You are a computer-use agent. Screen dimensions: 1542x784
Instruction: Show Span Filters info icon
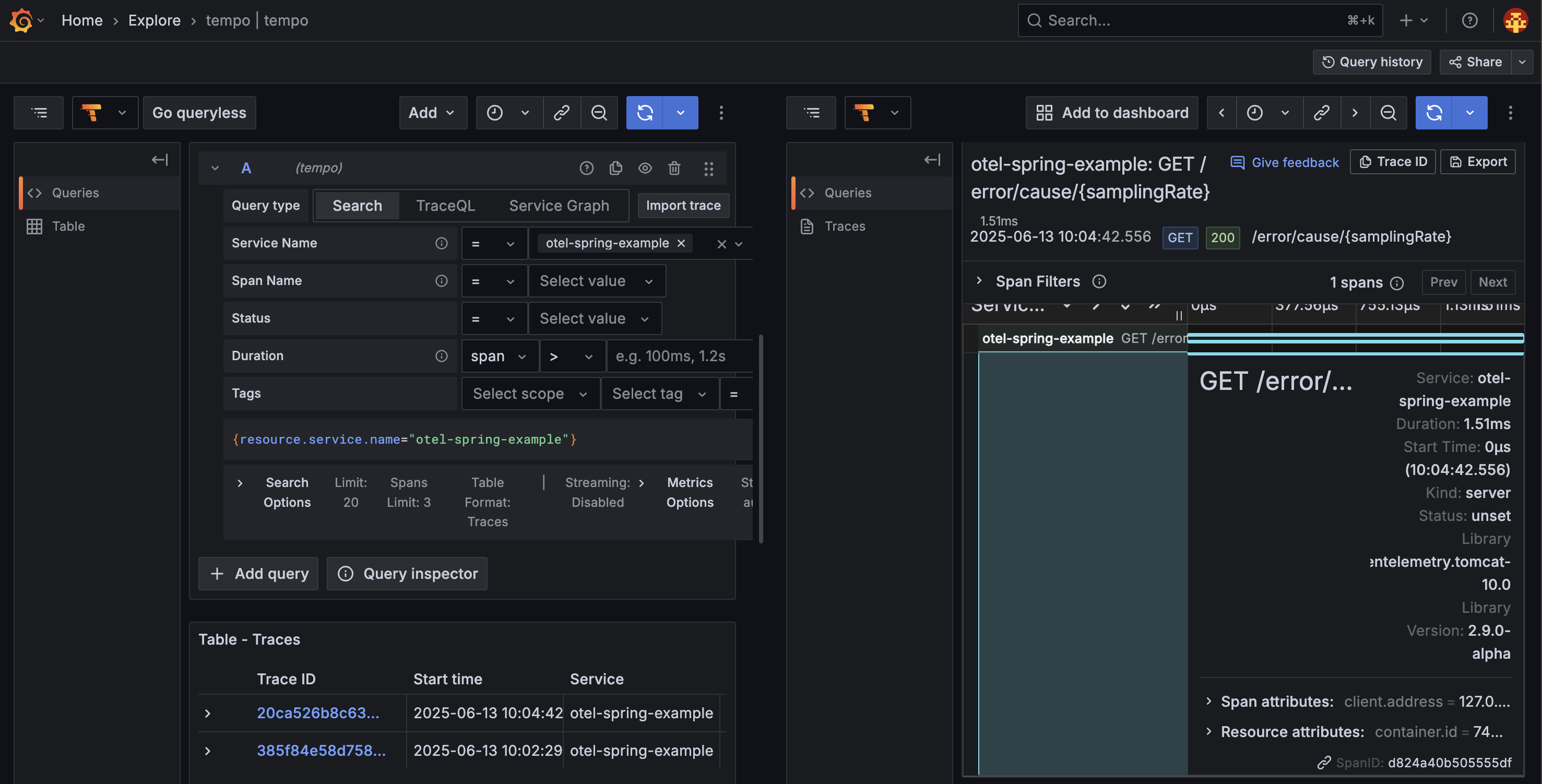(1099, 281)
